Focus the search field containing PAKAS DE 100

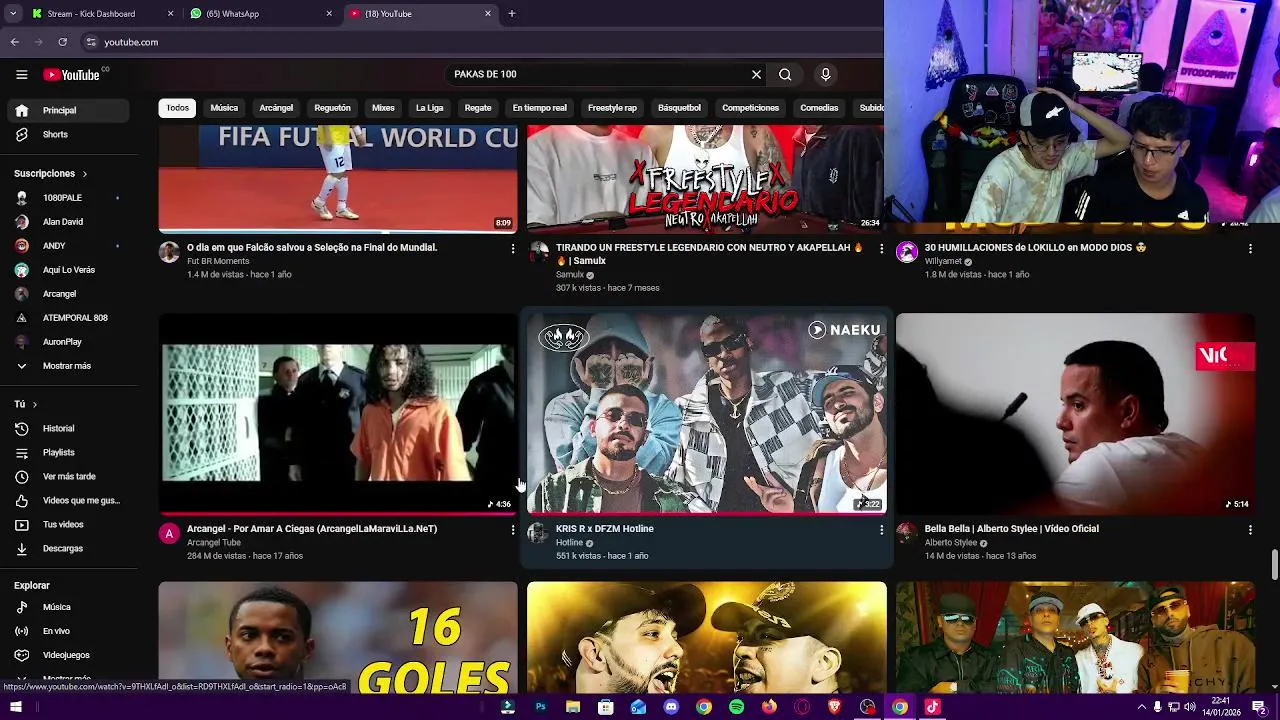598,74
